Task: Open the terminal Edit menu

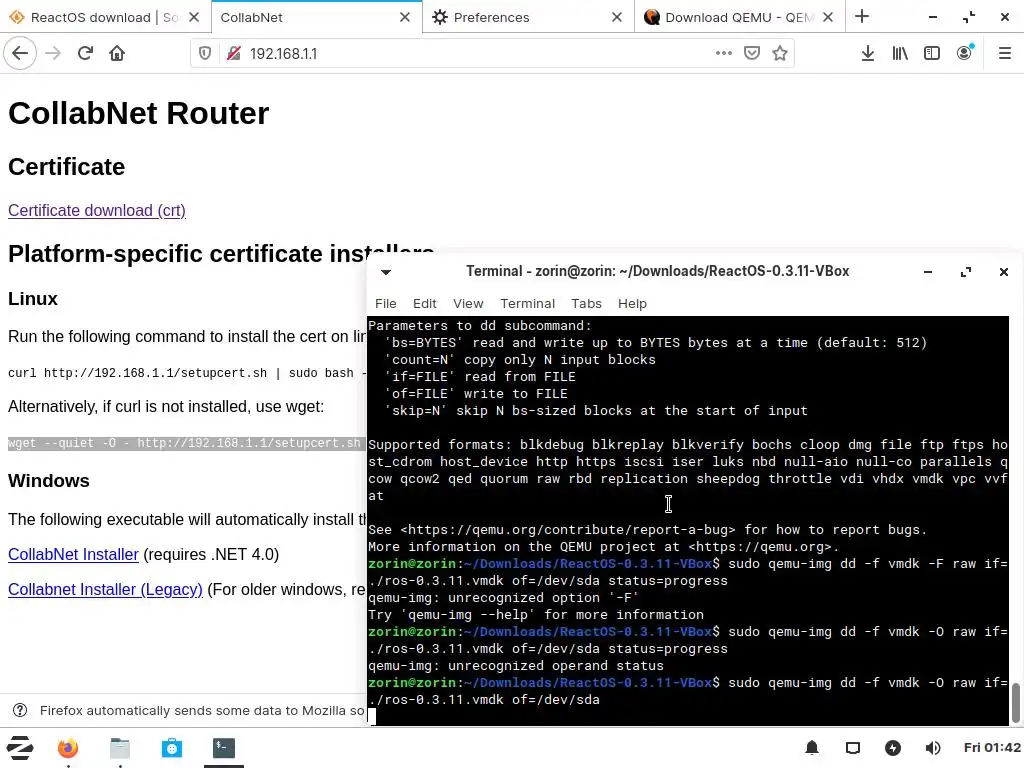Action: click(x=424, y=304)
